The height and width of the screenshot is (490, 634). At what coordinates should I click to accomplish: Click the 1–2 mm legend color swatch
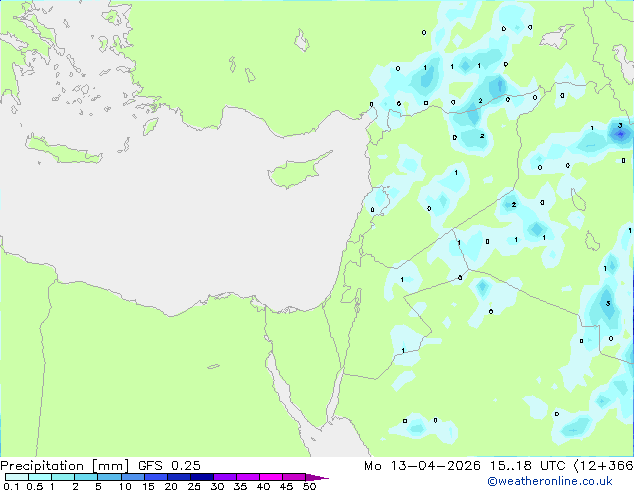click(x=63, y=477)
